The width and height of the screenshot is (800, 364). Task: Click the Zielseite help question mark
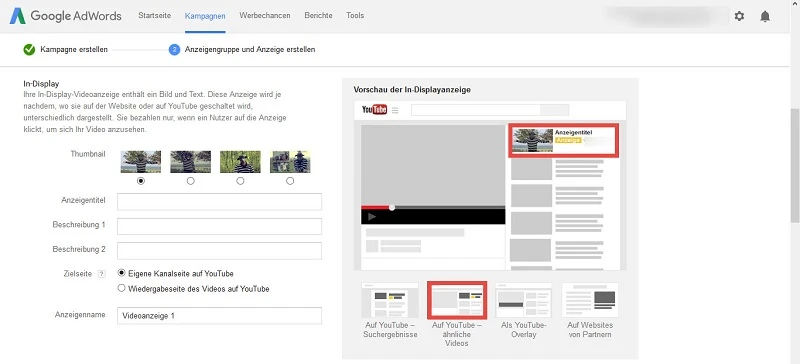[x=102, y=274]
